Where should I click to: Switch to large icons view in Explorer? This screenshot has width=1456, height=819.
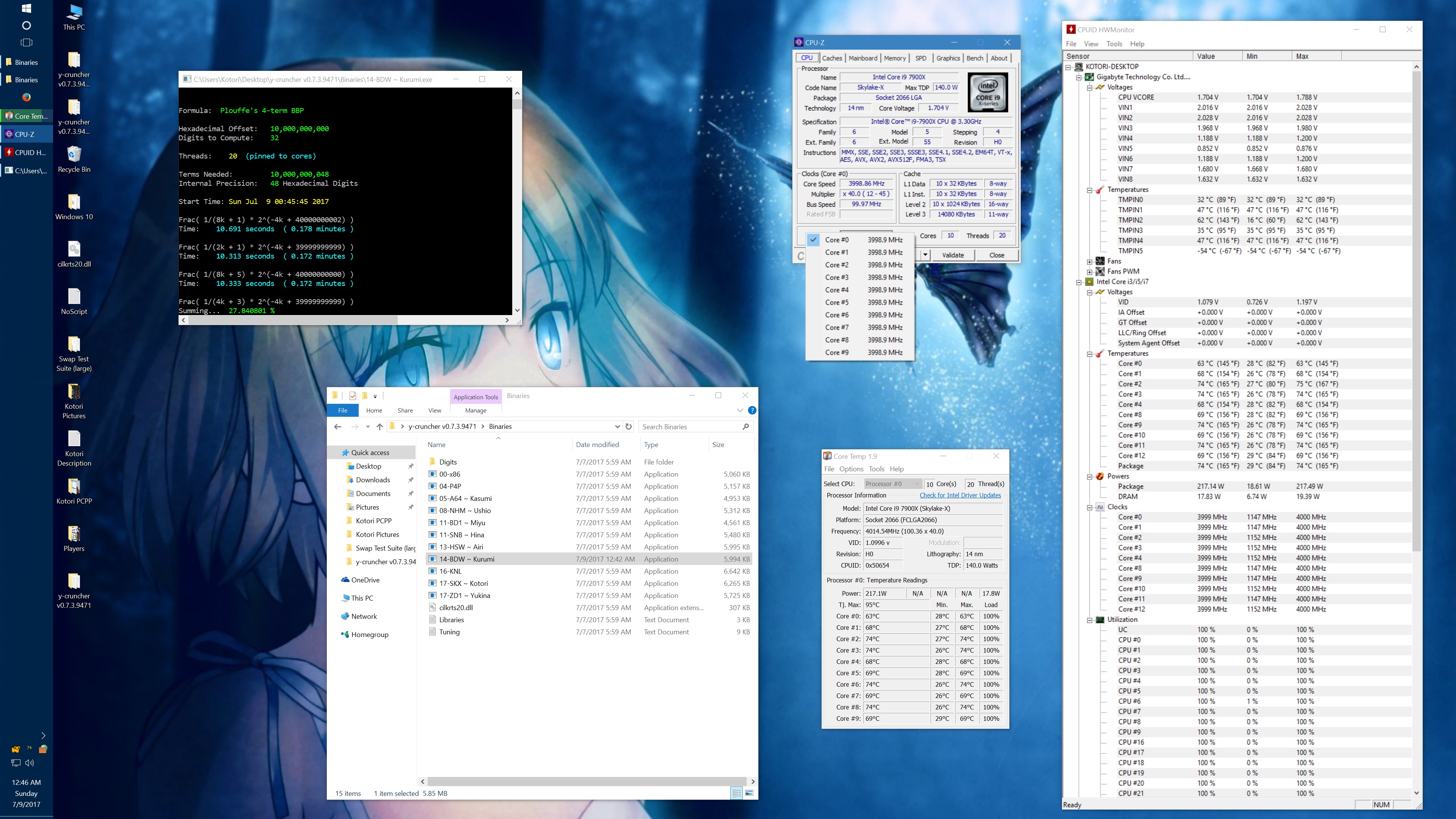coord(749,793)
